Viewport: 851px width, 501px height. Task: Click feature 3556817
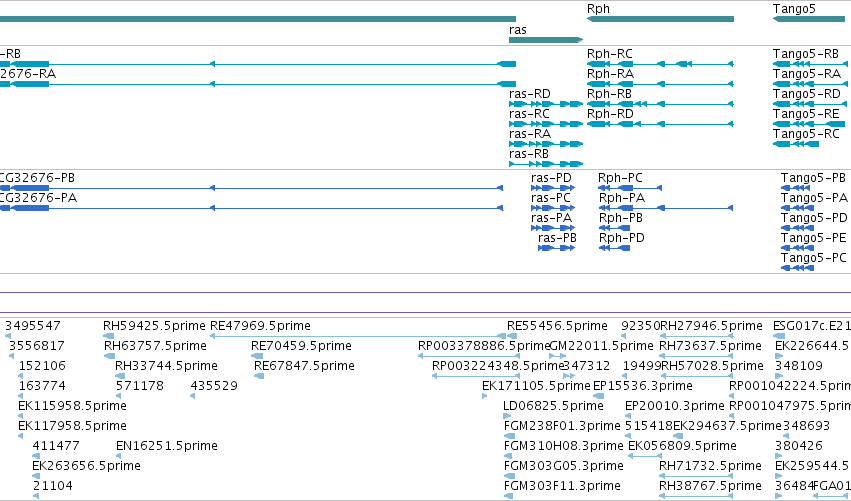[x=36, y=346]
